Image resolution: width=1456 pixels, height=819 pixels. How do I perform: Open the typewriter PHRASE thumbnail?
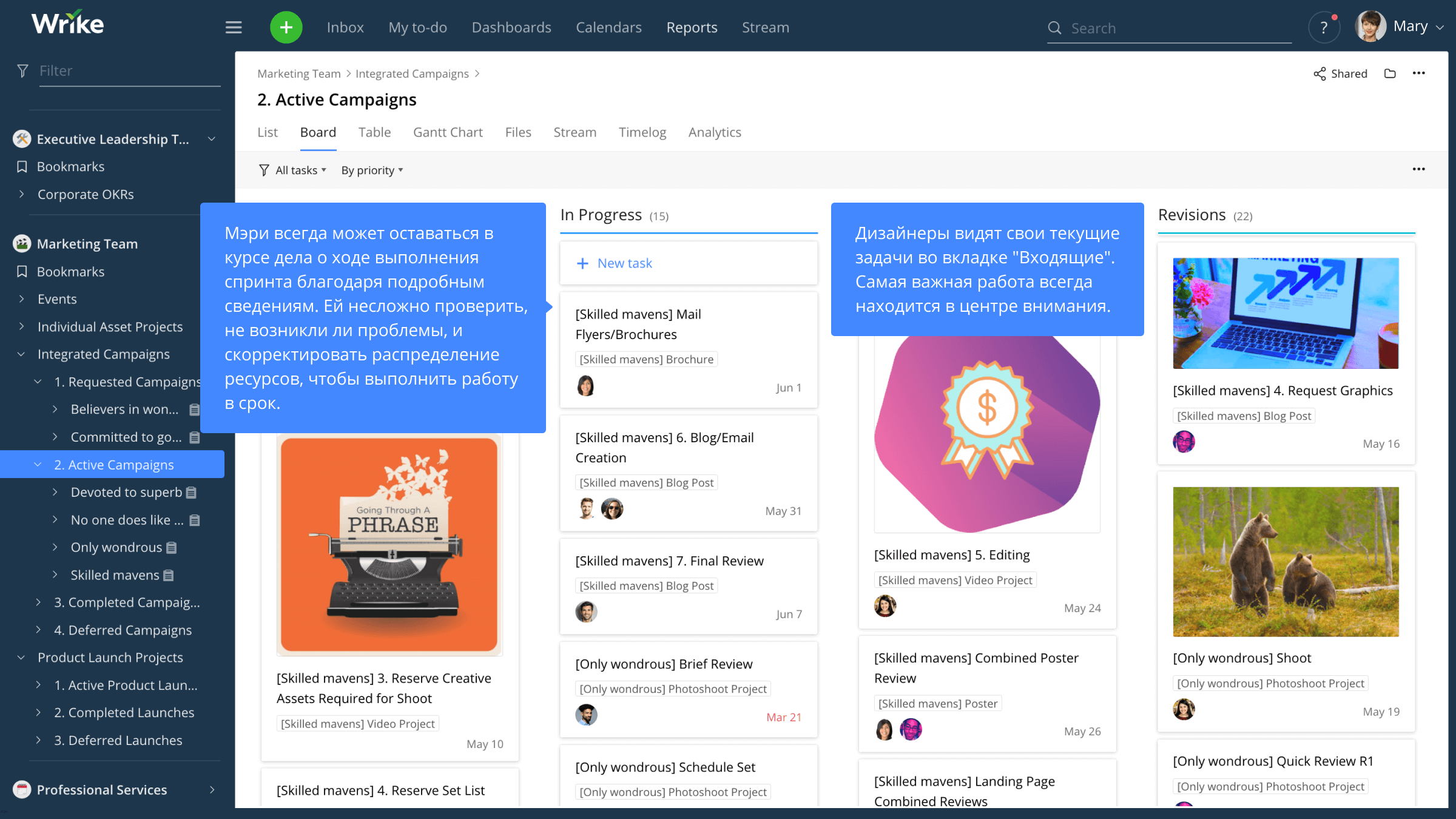(x=389, y=545)
